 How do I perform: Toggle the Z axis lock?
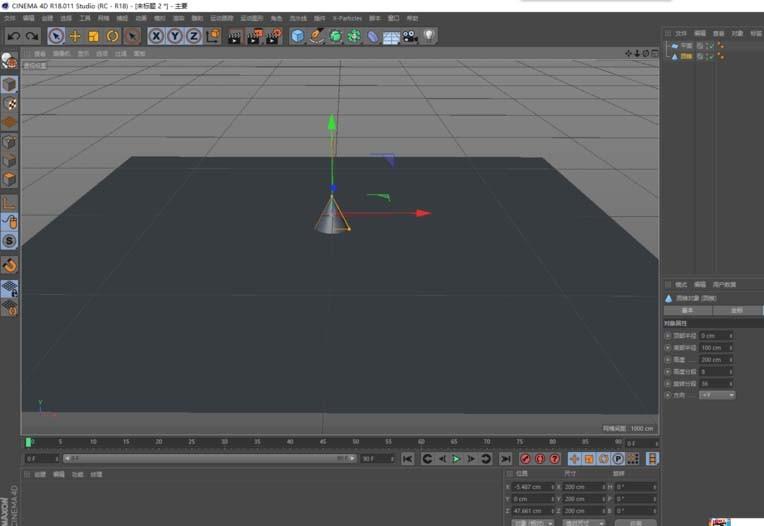click(x=193, y=36)
